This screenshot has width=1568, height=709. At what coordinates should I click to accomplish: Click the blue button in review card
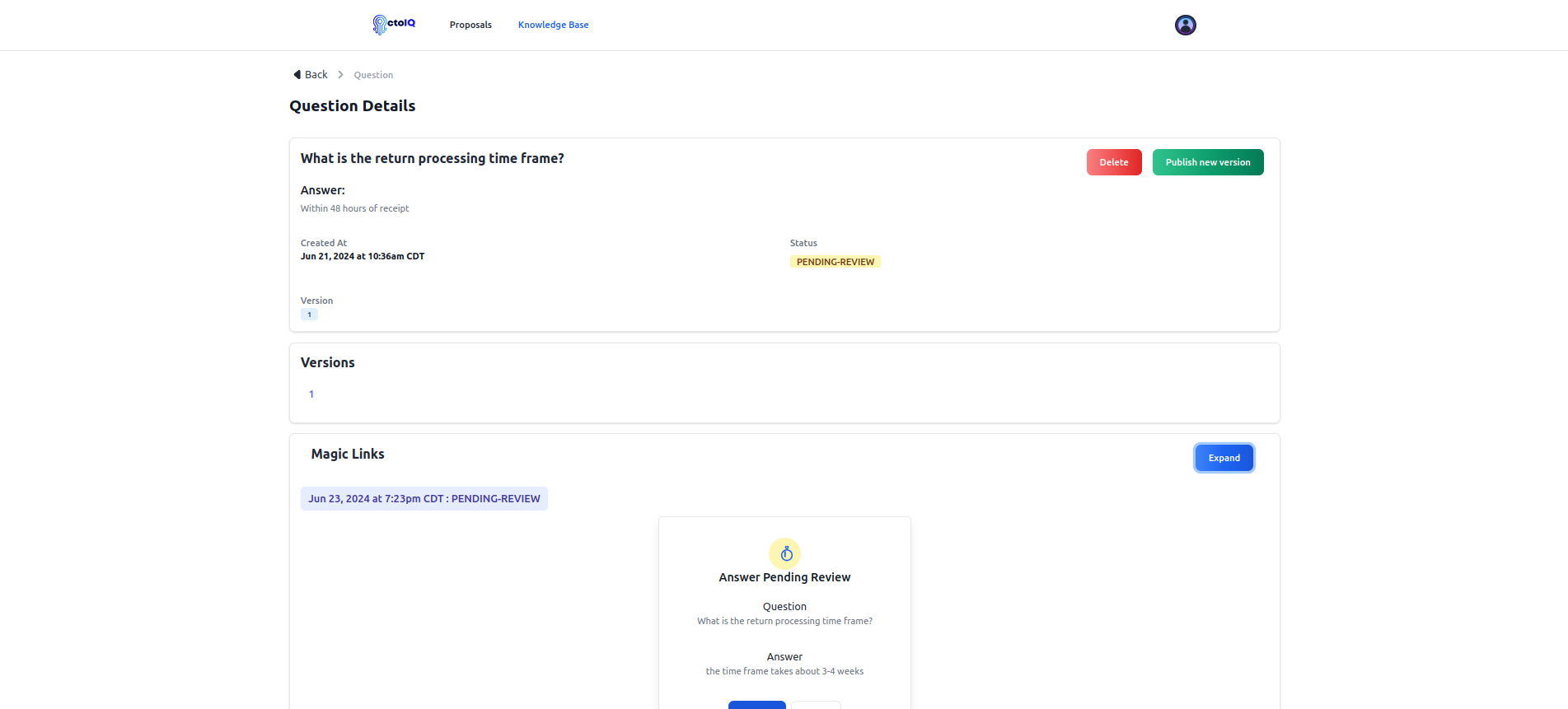coord(756,704)
